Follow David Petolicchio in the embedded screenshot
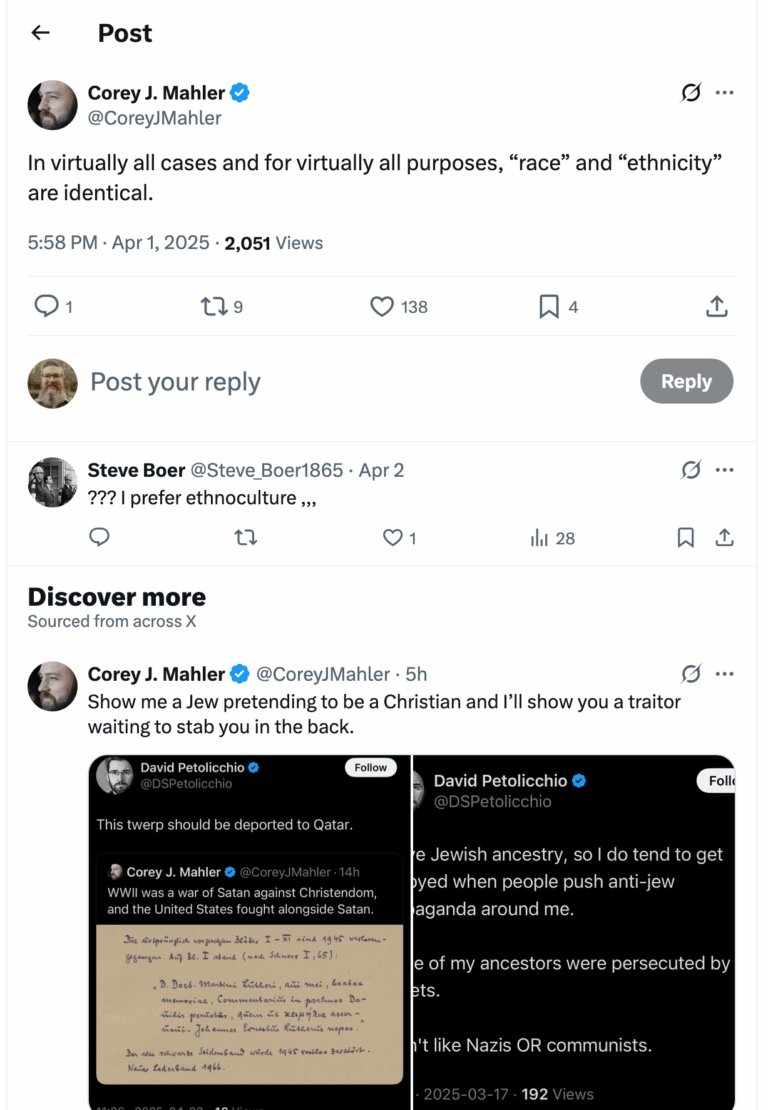768x1110 pixels. click(x=370, y=767)
